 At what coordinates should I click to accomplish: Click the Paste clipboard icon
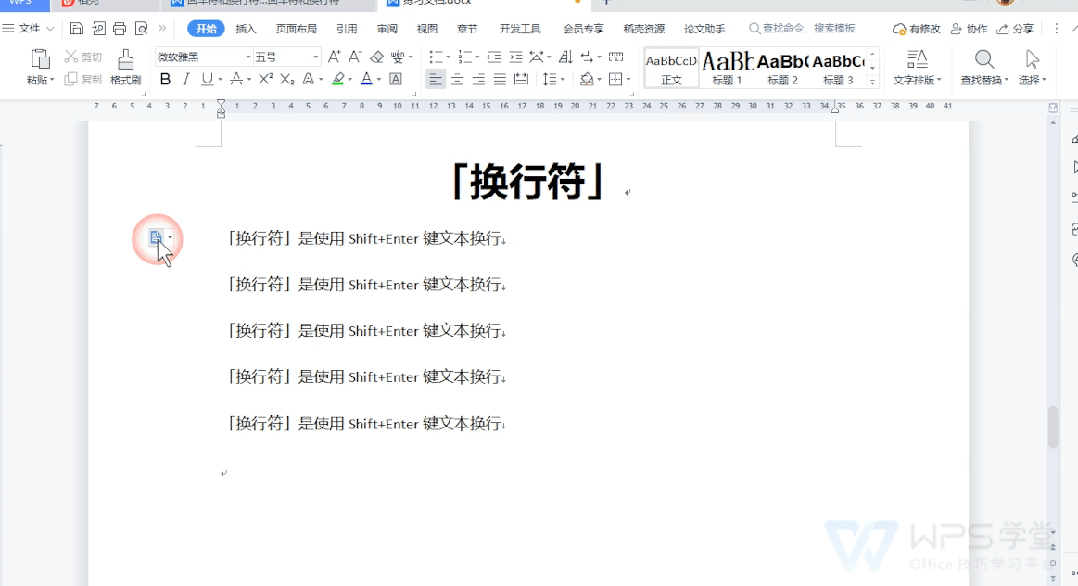click(x=41, y=60)
